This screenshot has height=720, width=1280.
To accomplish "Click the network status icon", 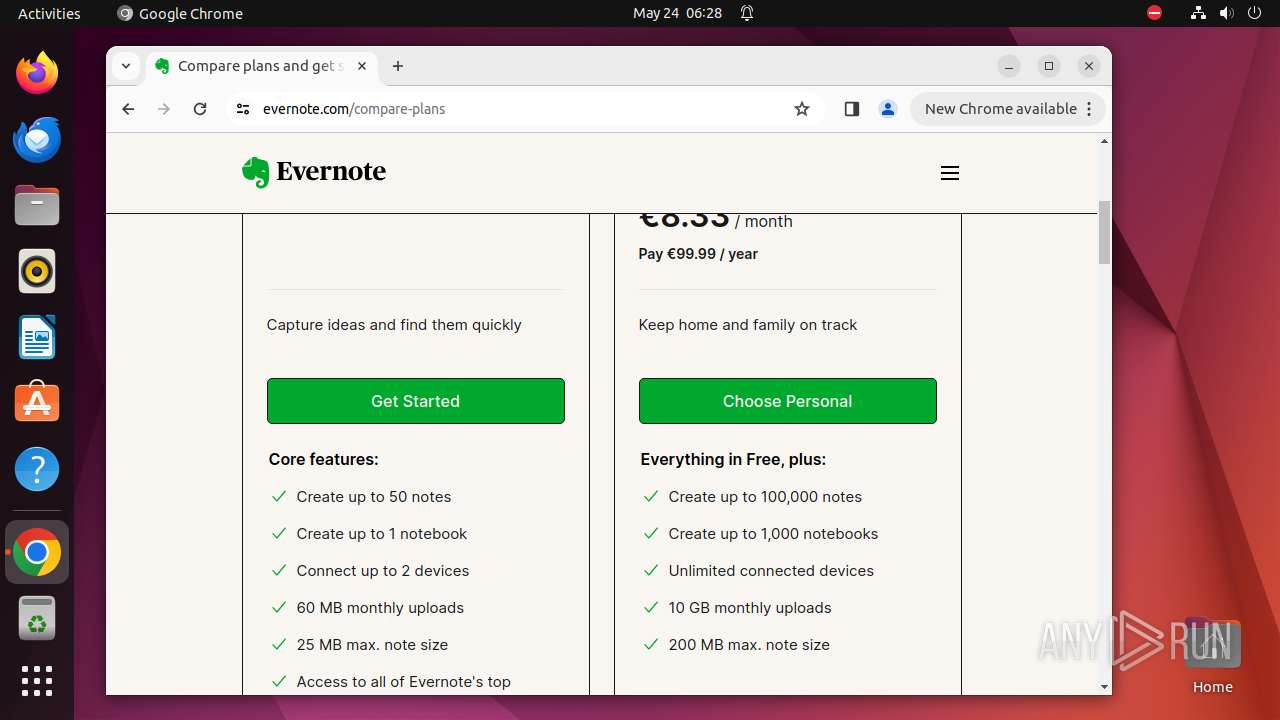I will [1198, 13].
